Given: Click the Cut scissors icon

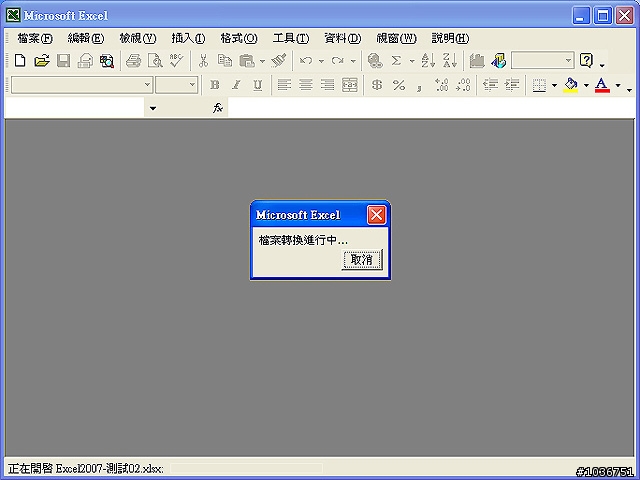Looking at the screenshot, I should pos(203,61).
